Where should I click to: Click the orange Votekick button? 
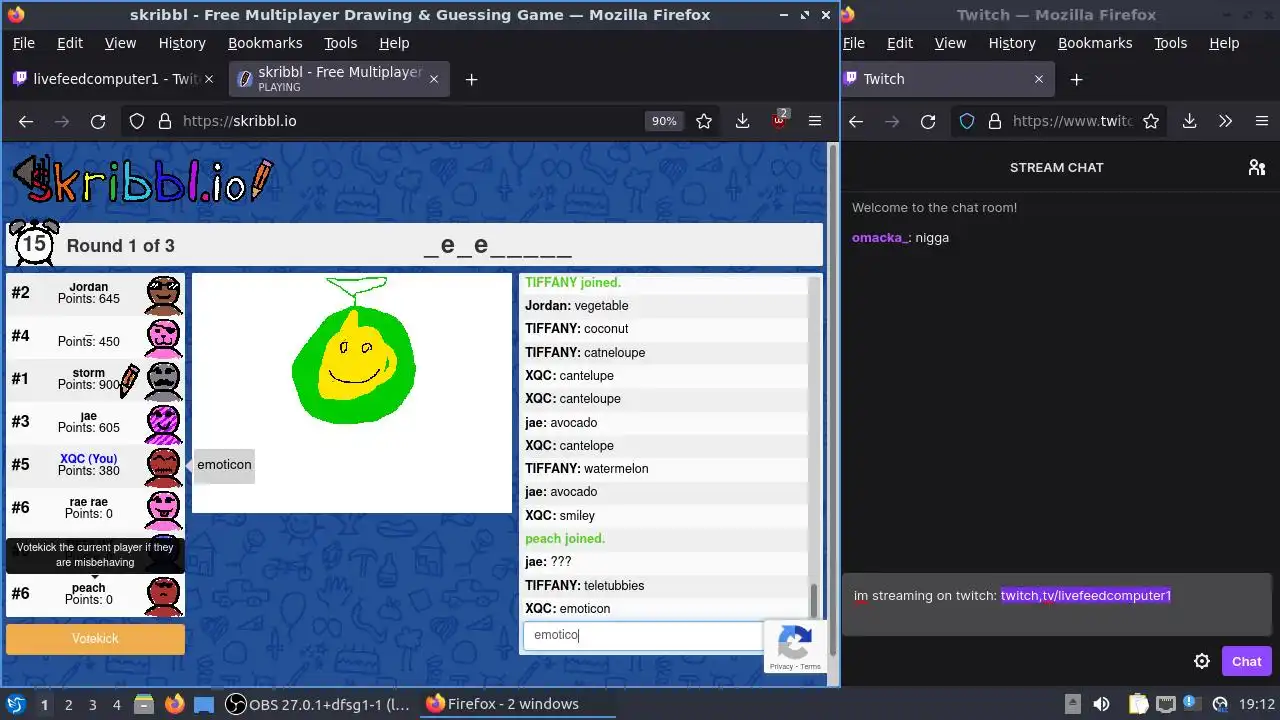point(95,638)
